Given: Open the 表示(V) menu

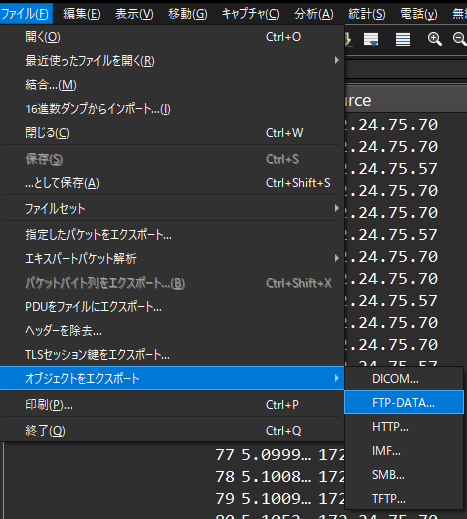Looking at the screenshot, I should point(134,14).
